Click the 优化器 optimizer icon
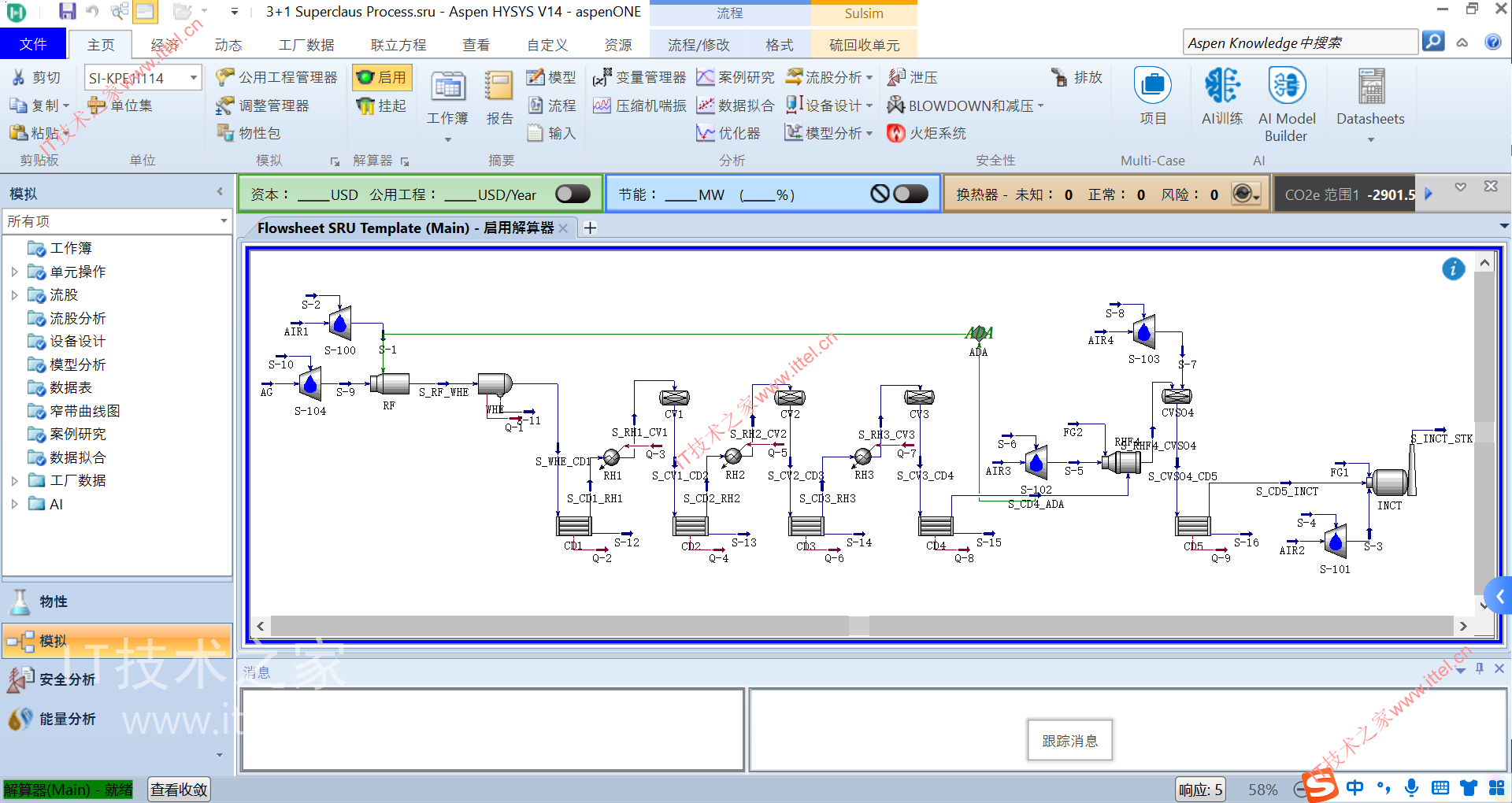This screenshot has width=1512, height=803. (728, 133)
